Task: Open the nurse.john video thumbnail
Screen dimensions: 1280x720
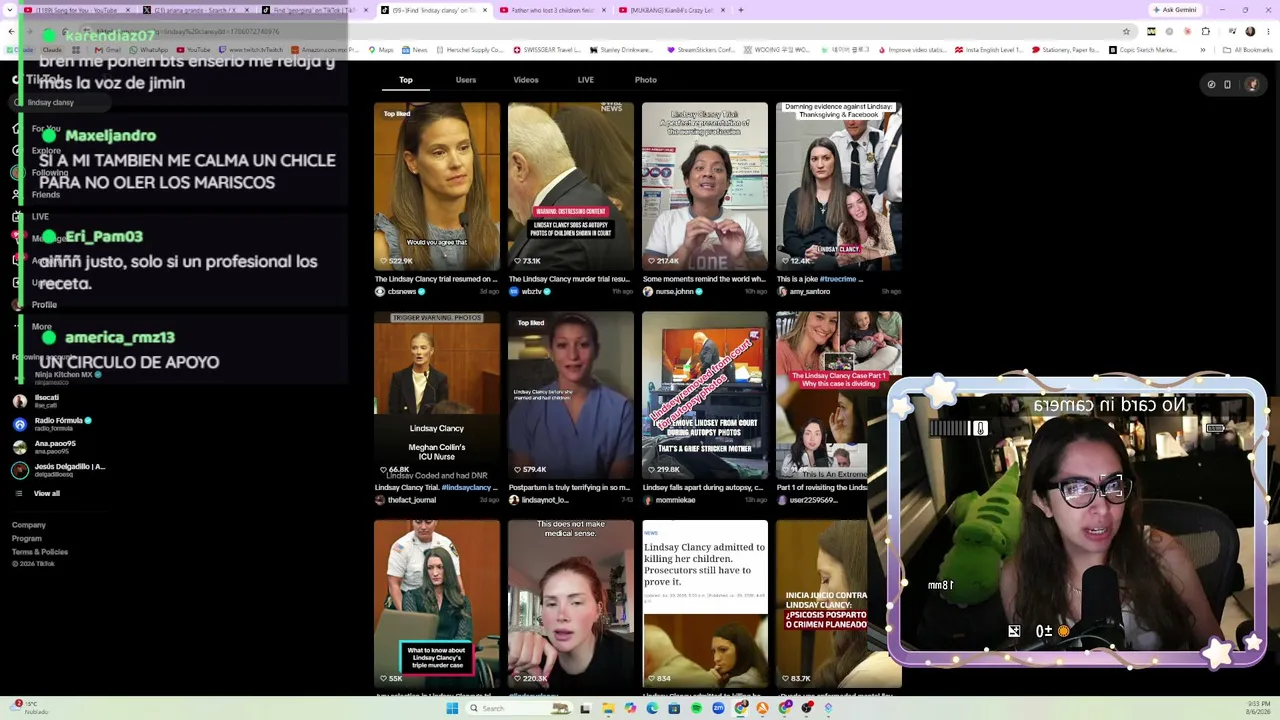Action: [x=705, y=186]
